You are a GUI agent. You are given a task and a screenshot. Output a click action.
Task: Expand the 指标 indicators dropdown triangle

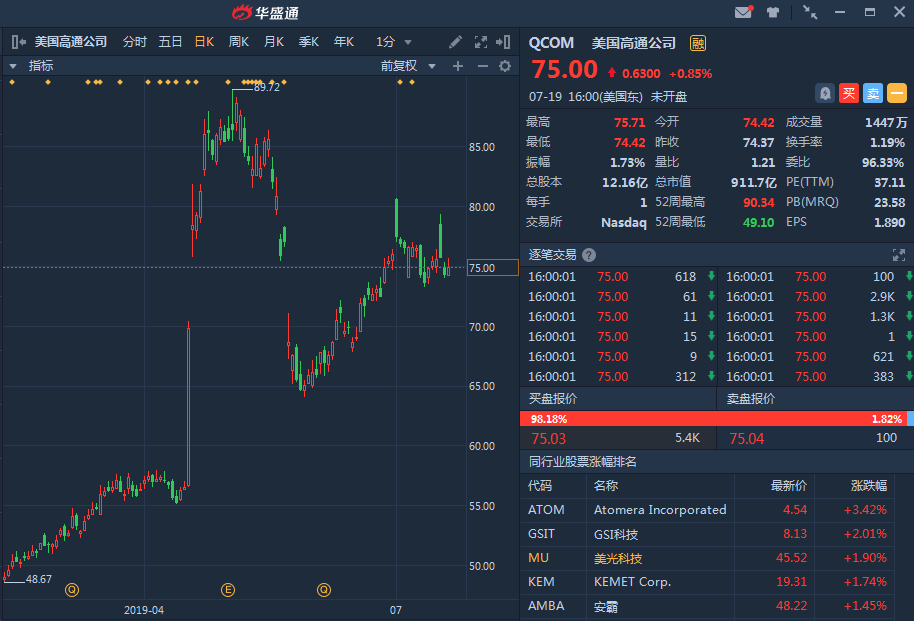[x=13, y=66]
